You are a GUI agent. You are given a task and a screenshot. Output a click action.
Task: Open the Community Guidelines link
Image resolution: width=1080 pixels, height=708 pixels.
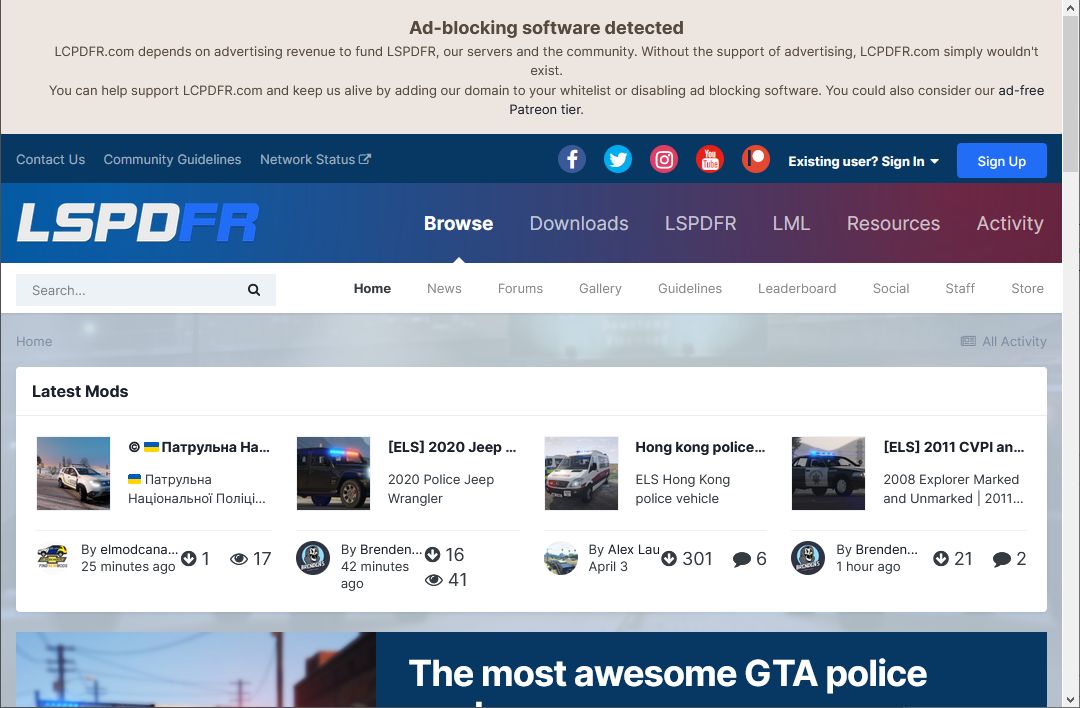tap(172, 159)
